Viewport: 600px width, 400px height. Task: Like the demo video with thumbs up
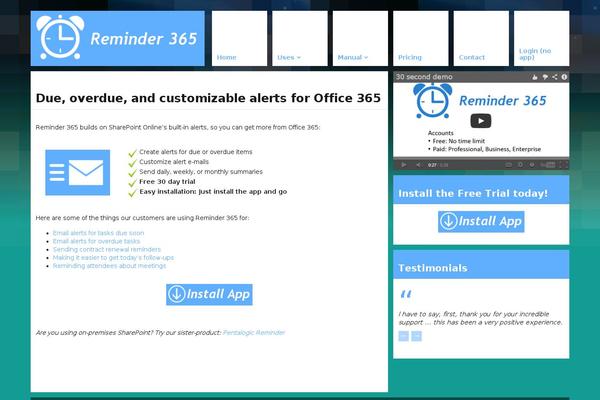click(535, 77)
